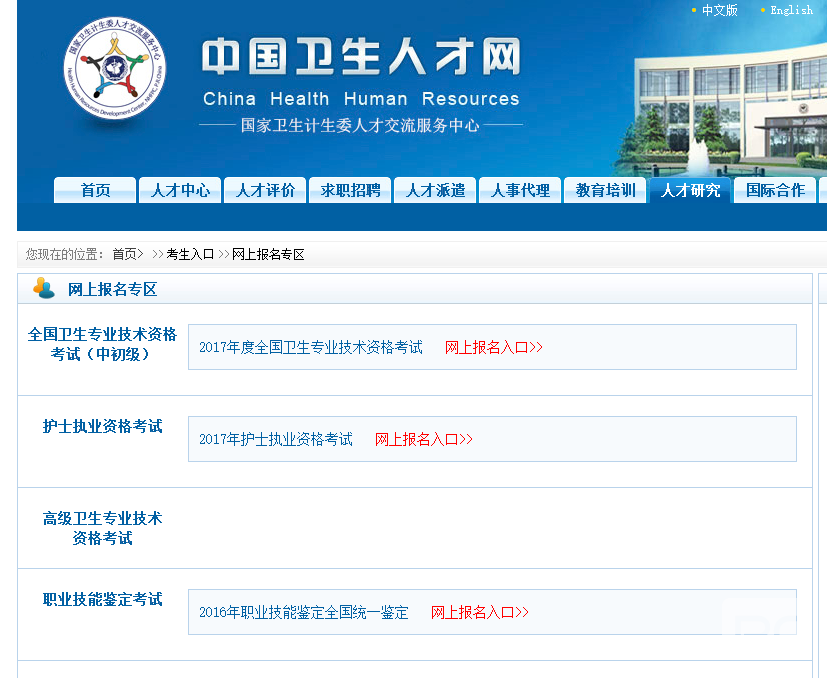Viewport: 827px width, 678px height.
Task: Open the 求职招聘 navigation tab
Action: [350, 190]
